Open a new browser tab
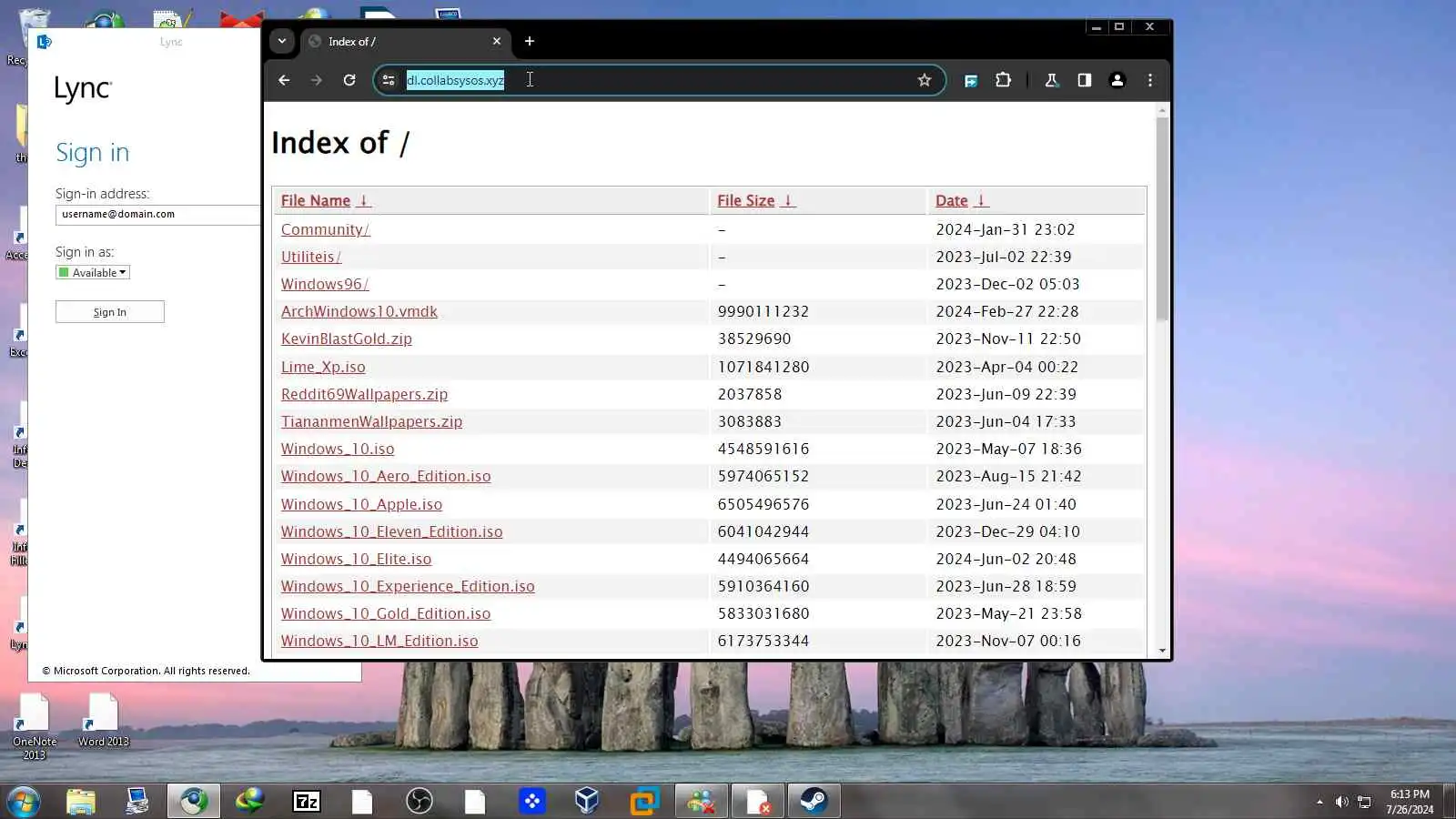1456x819 pixels. 530,41
